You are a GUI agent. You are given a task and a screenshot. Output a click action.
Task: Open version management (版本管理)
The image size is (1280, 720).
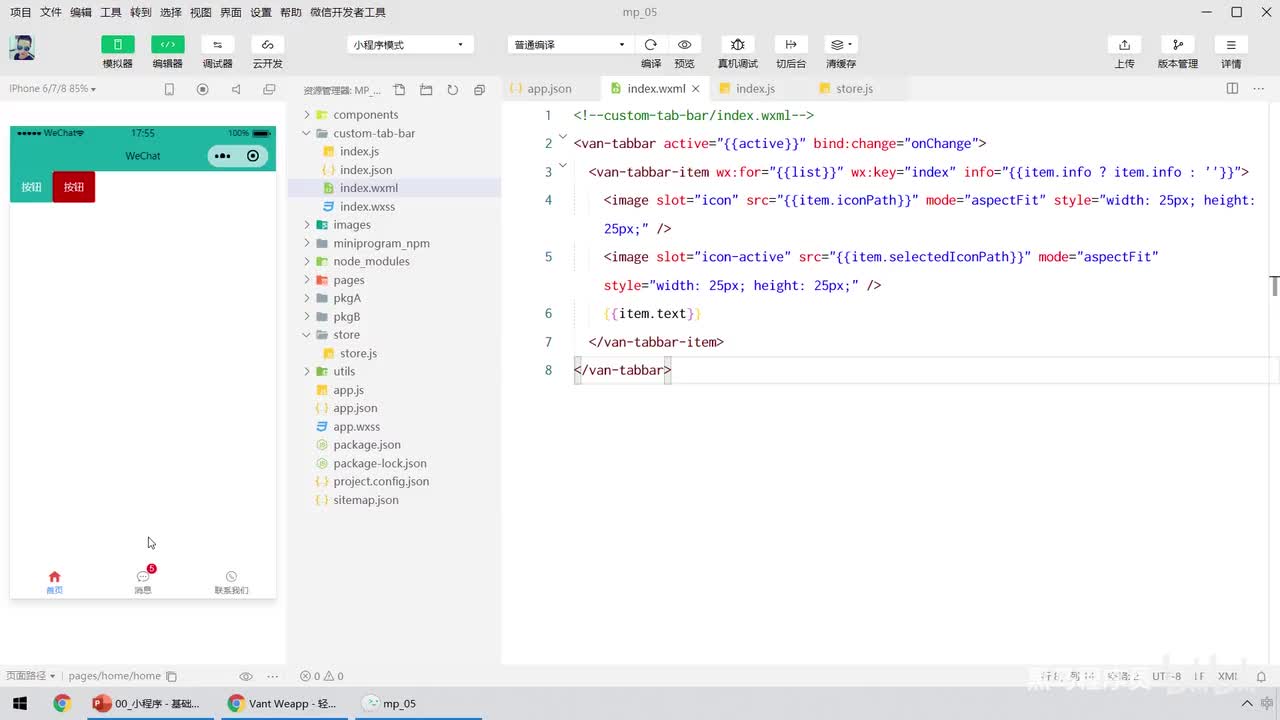pos(1177,45)
